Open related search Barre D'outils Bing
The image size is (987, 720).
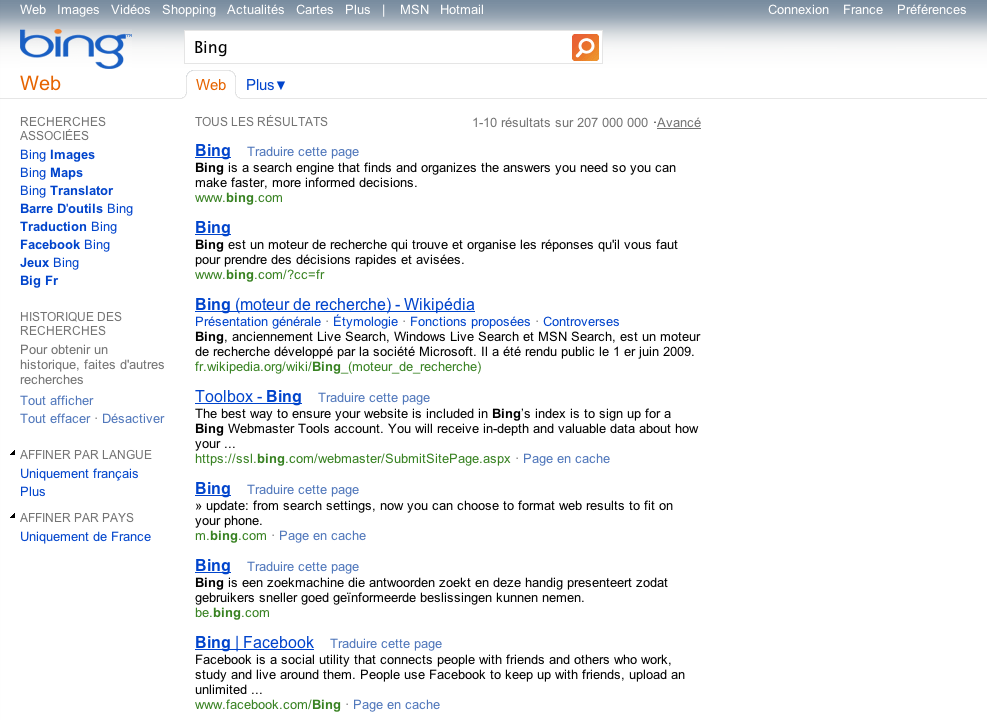coord(76,208)
